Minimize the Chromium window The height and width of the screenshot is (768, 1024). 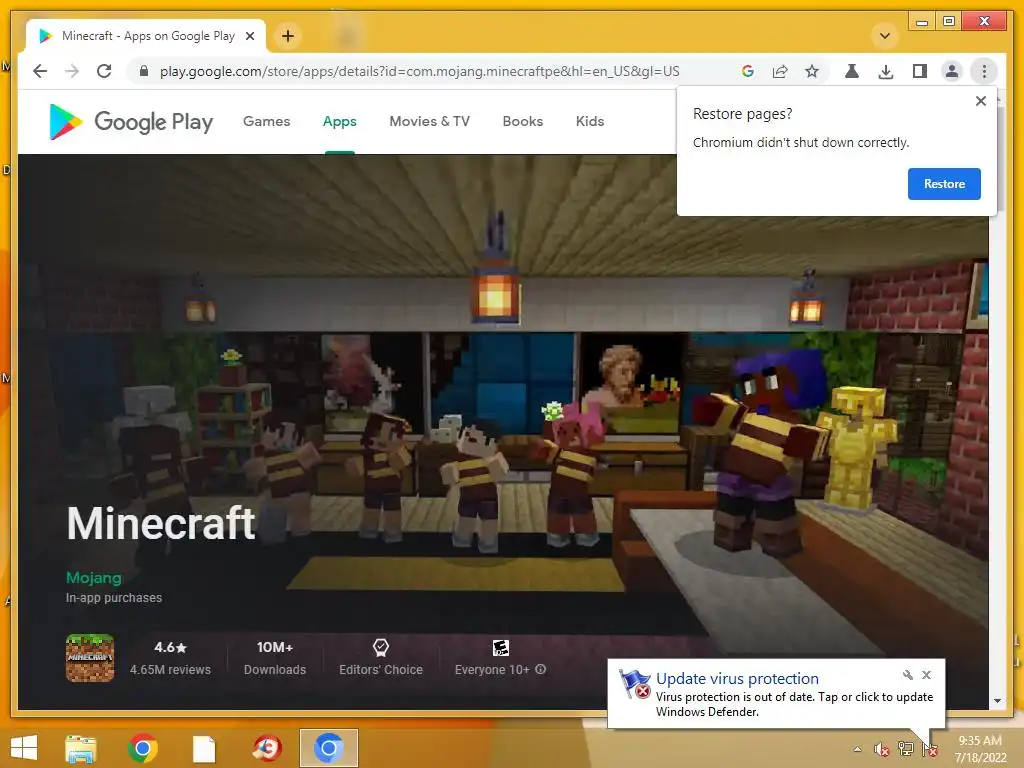coord(922,22)
